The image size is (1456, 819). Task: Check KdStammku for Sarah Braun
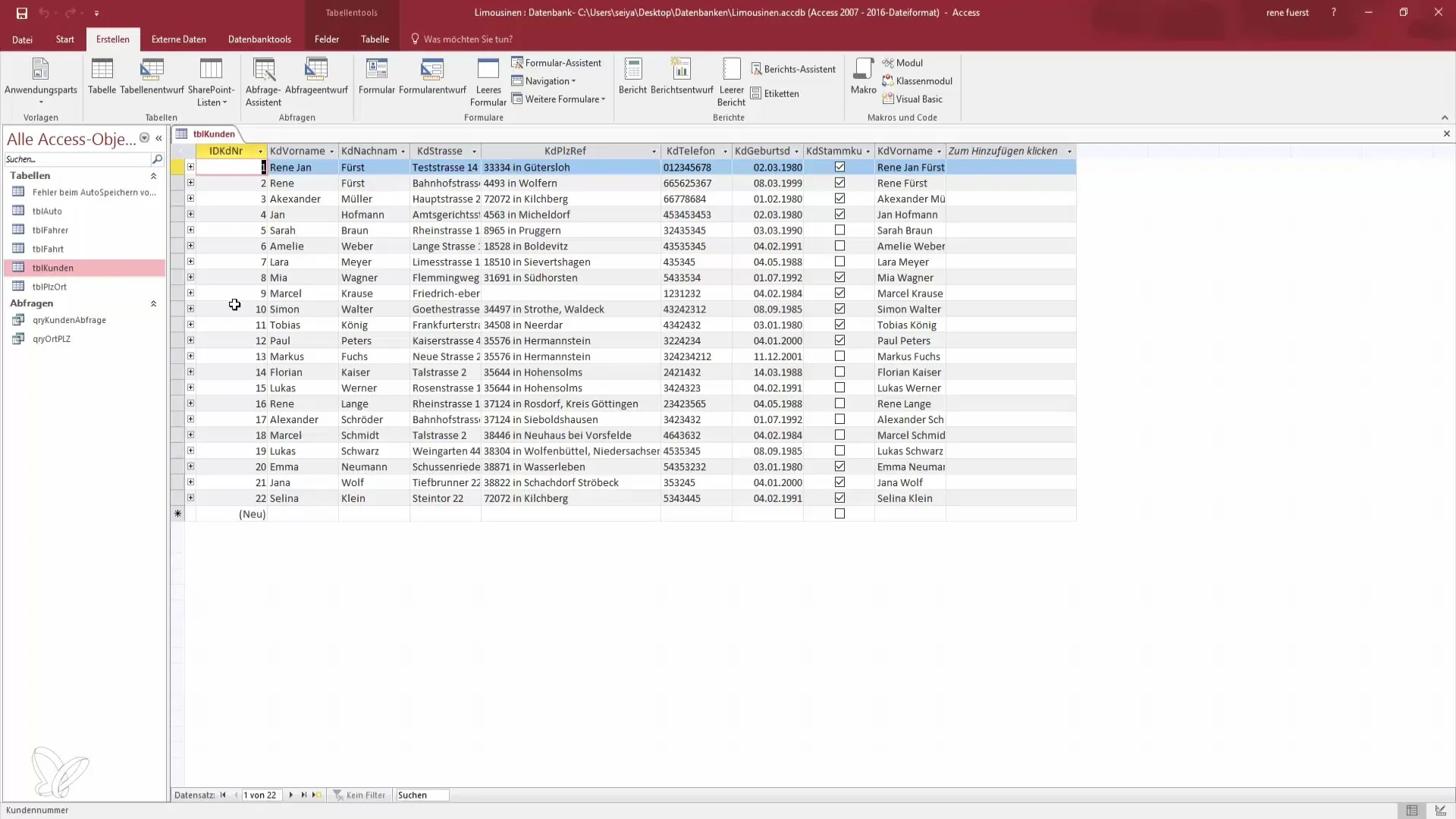(x=839, y=230)
